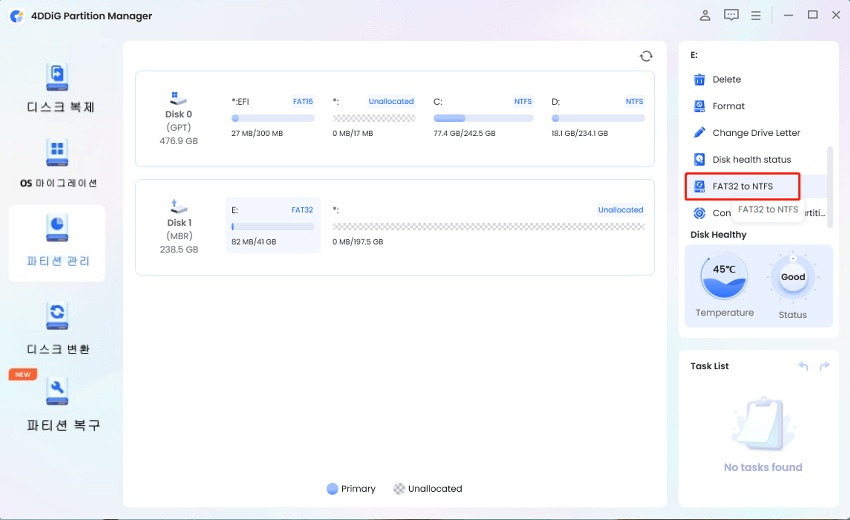Viewport: 850px width, 520px height.
Task: Select the 197.5 GB Unallocated space on Disk 1
Action: (x=488, y=225)
